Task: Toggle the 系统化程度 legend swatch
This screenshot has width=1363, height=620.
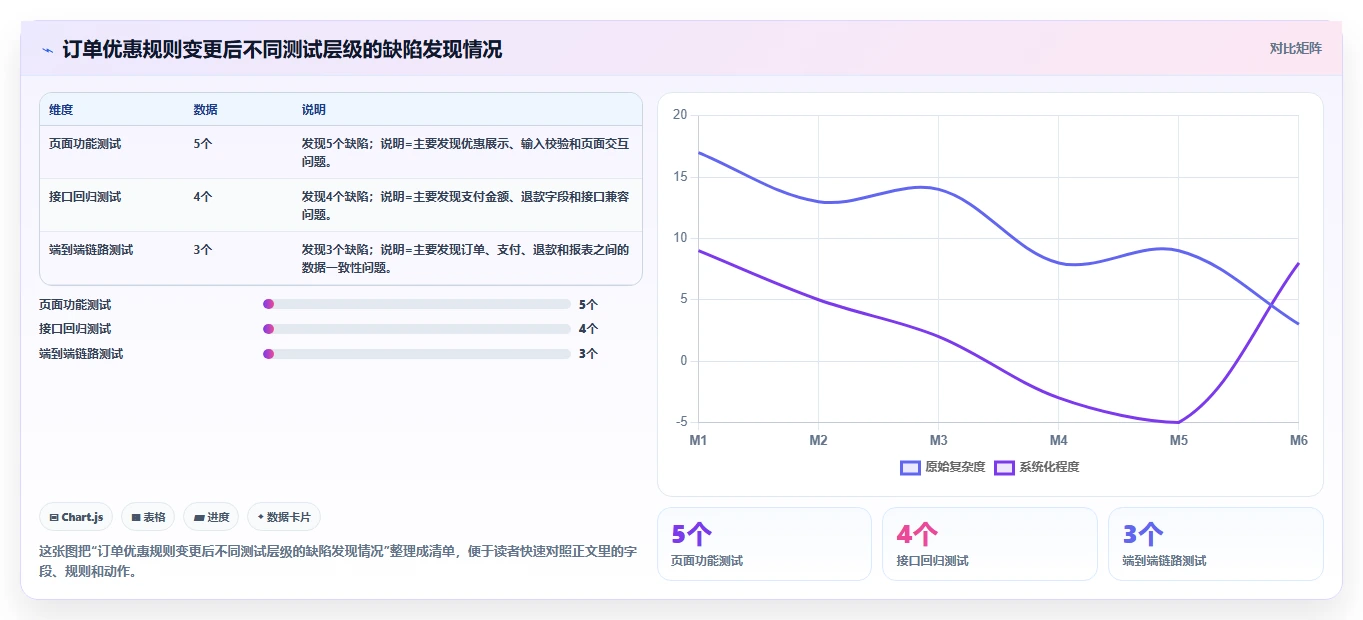Action: pyautogui.click(x=1004, y=467)
